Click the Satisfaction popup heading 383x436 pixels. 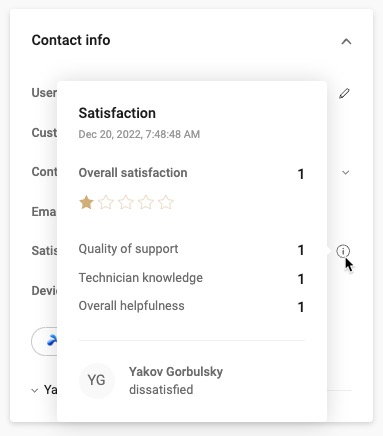click(x=117, y=113)
